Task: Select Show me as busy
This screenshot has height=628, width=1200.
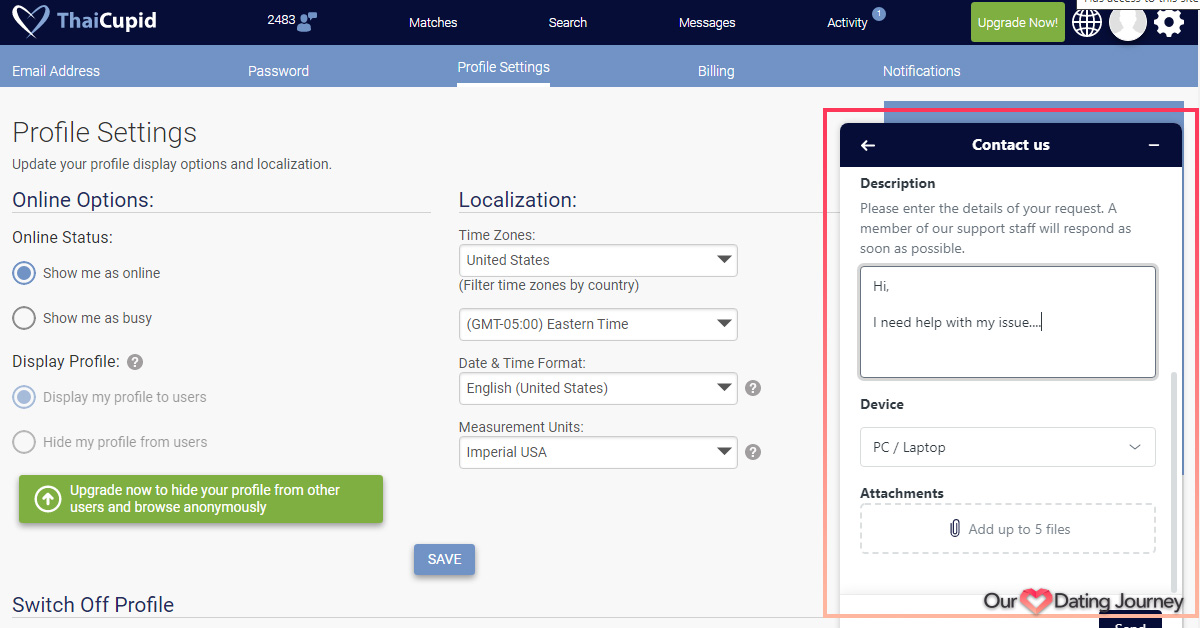Action: pyautogui.click(x=24, y=318)
